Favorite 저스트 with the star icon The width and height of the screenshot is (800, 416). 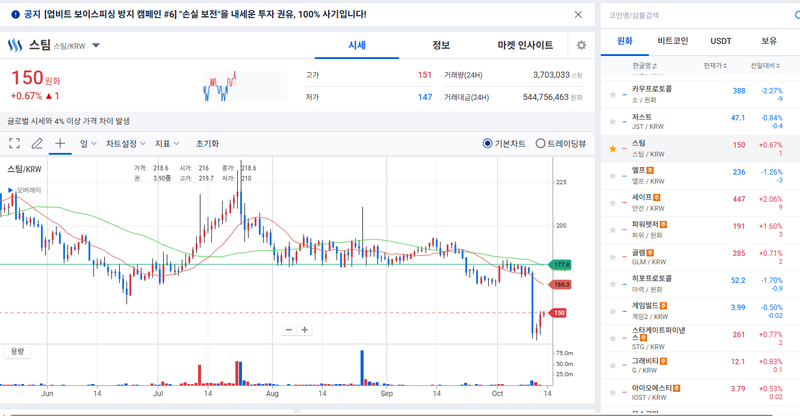click(x=612, y=120)
